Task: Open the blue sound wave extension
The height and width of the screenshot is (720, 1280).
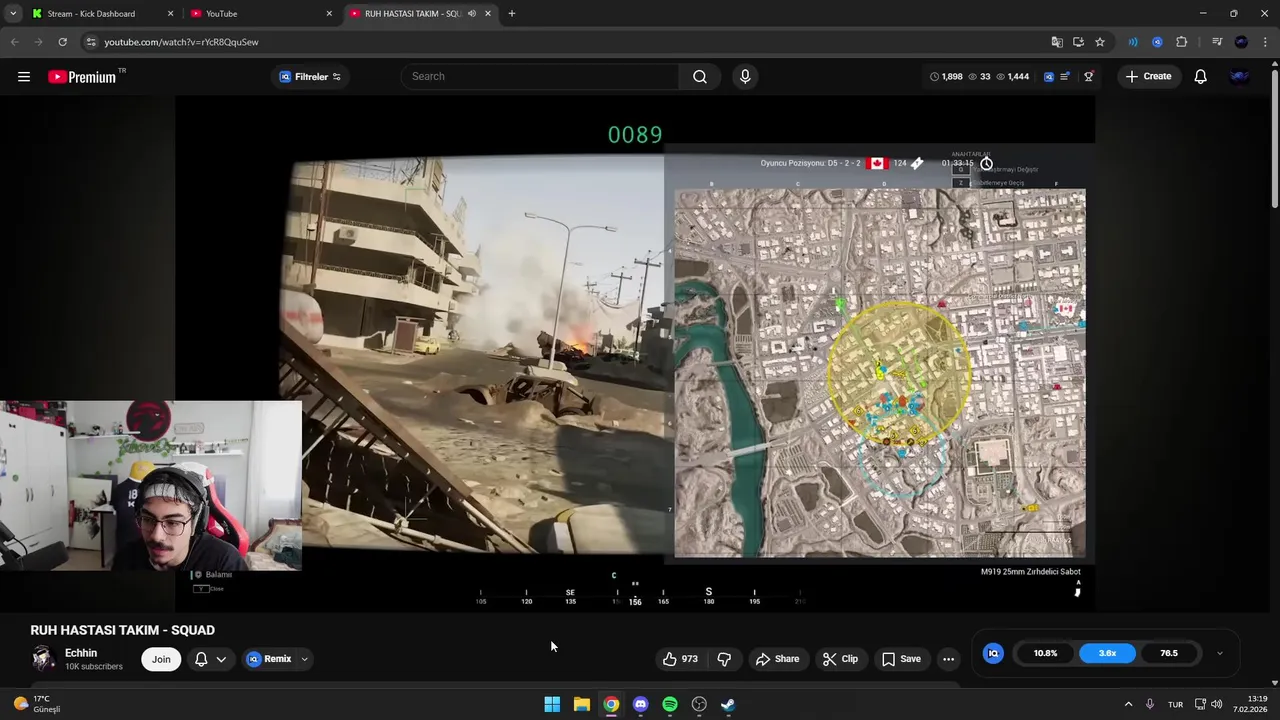Action: [x=1133, y=42]
